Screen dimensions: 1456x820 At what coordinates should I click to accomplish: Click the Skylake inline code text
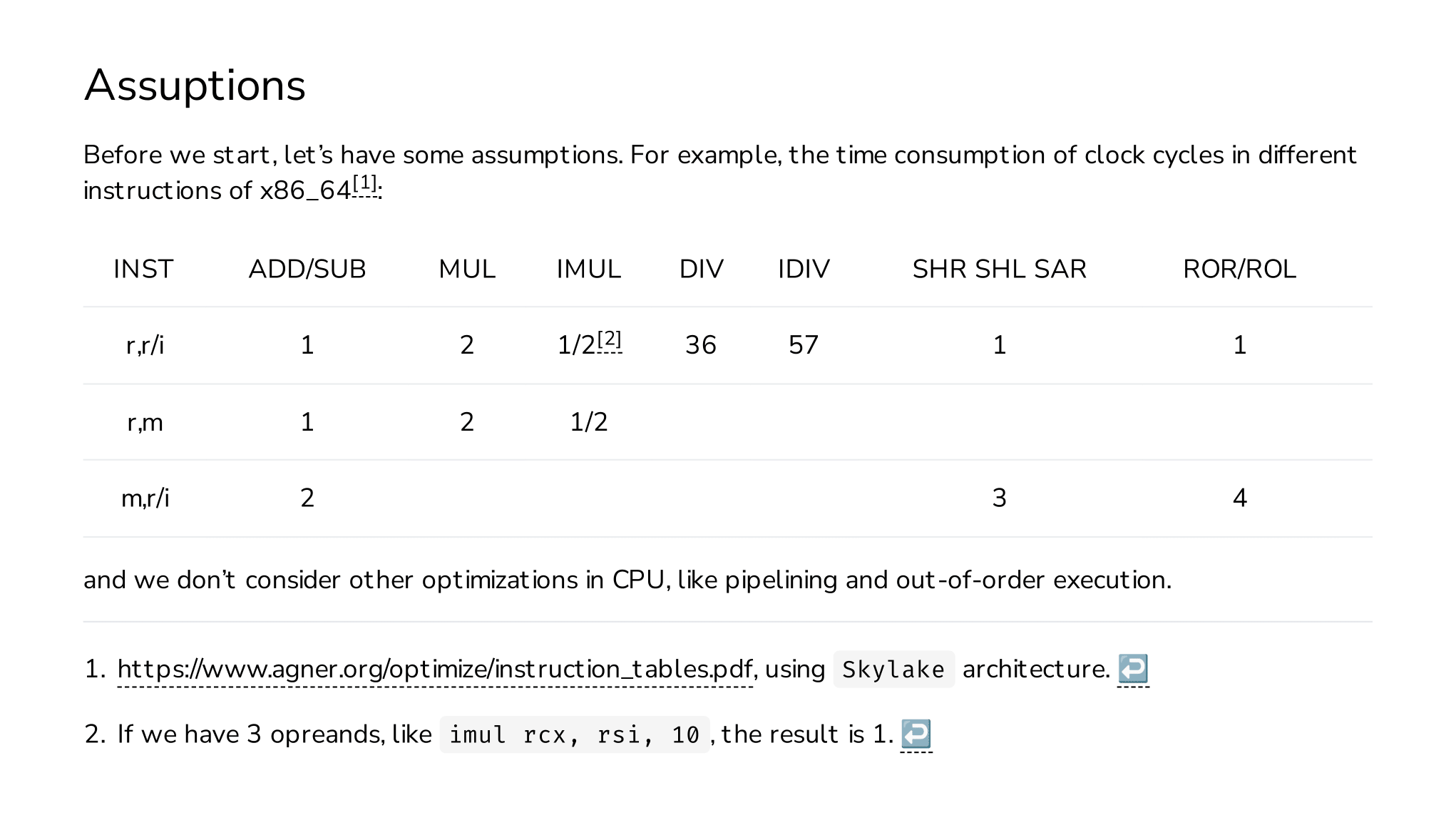(893, 670)
